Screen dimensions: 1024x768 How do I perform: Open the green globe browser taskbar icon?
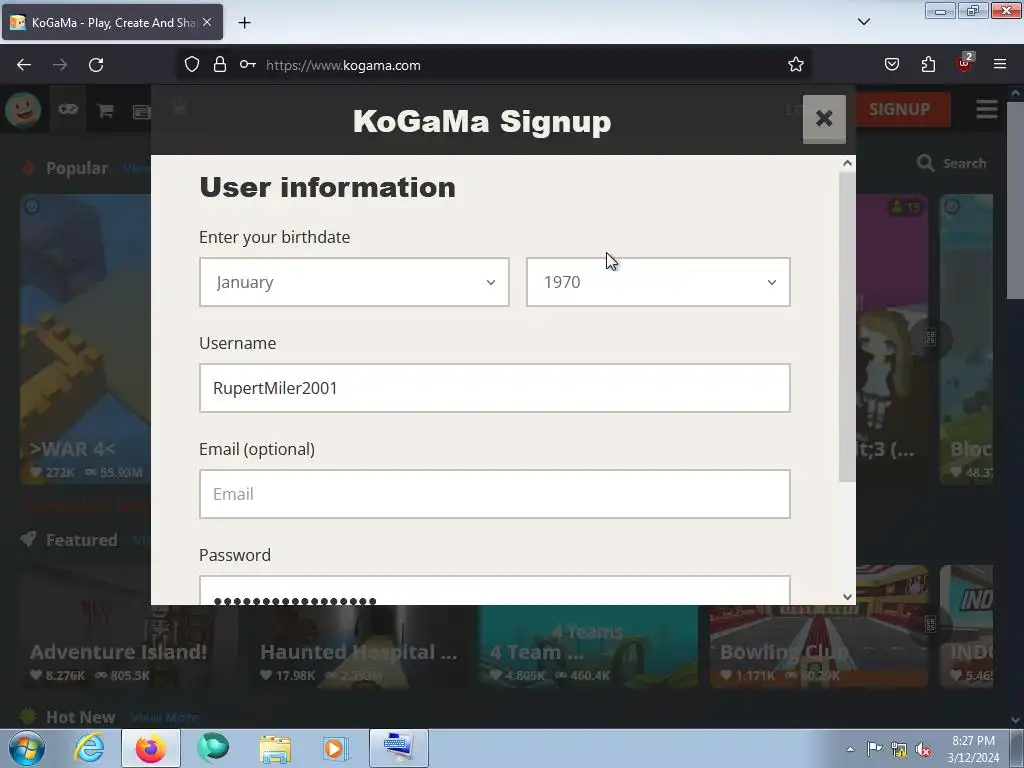pos(213,748)
